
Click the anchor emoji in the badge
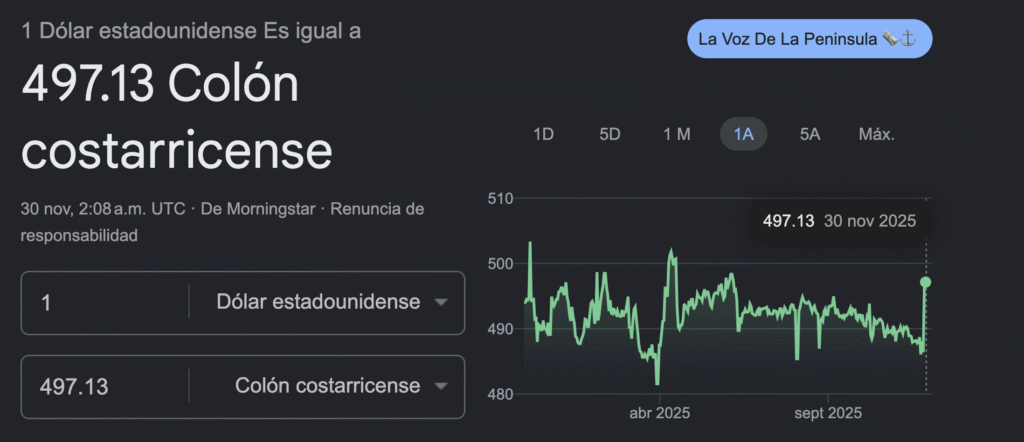point(909,39)
